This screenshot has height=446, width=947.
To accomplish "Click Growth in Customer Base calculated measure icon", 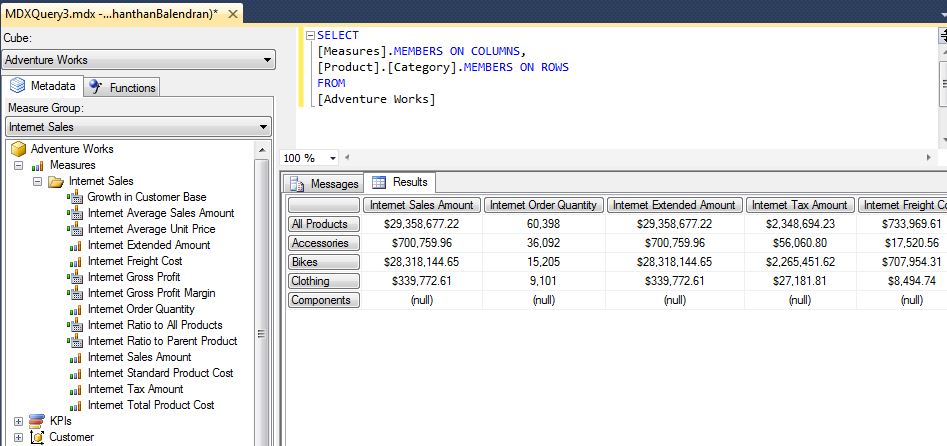I will 75,197.
